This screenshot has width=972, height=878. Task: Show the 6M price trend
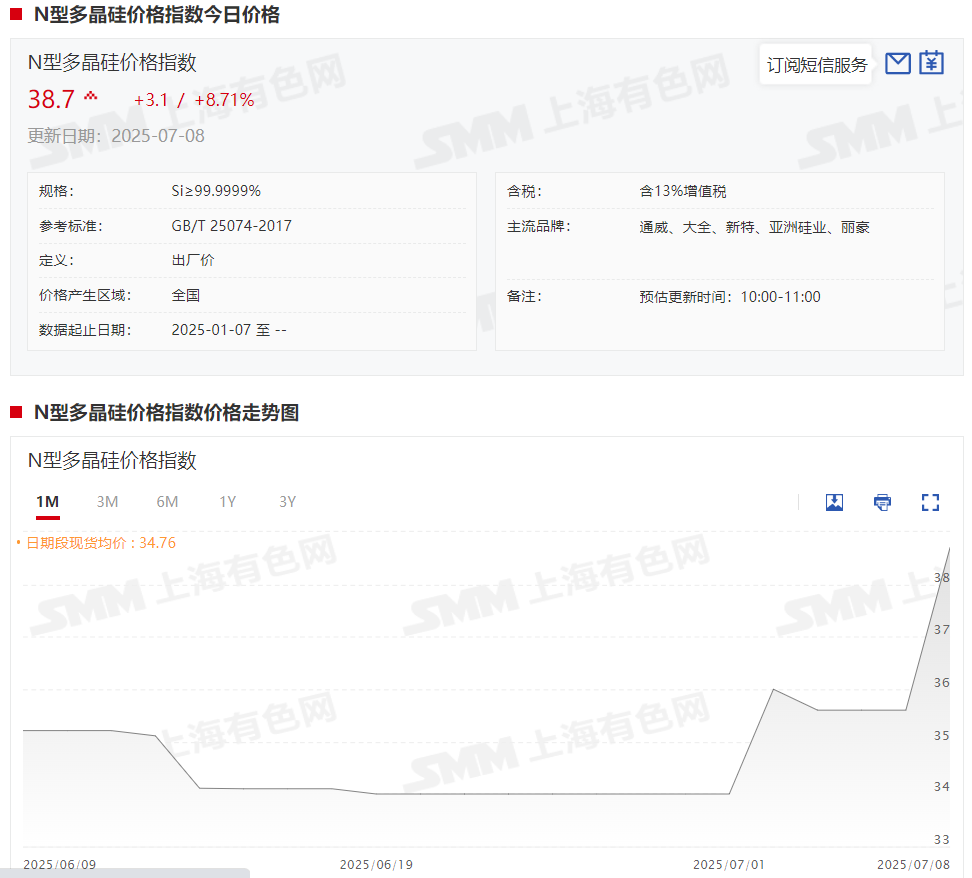167,502
